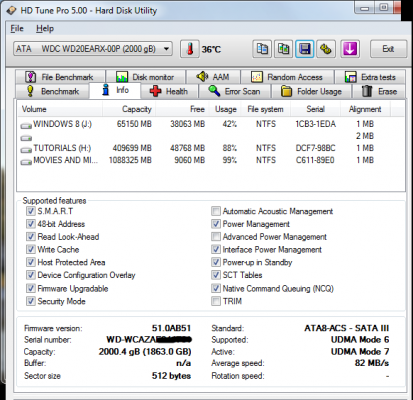The width and height of the screenshot is (413, 400).
Task: Select the 409699 MB capacity cell
Action: (132, 148)
